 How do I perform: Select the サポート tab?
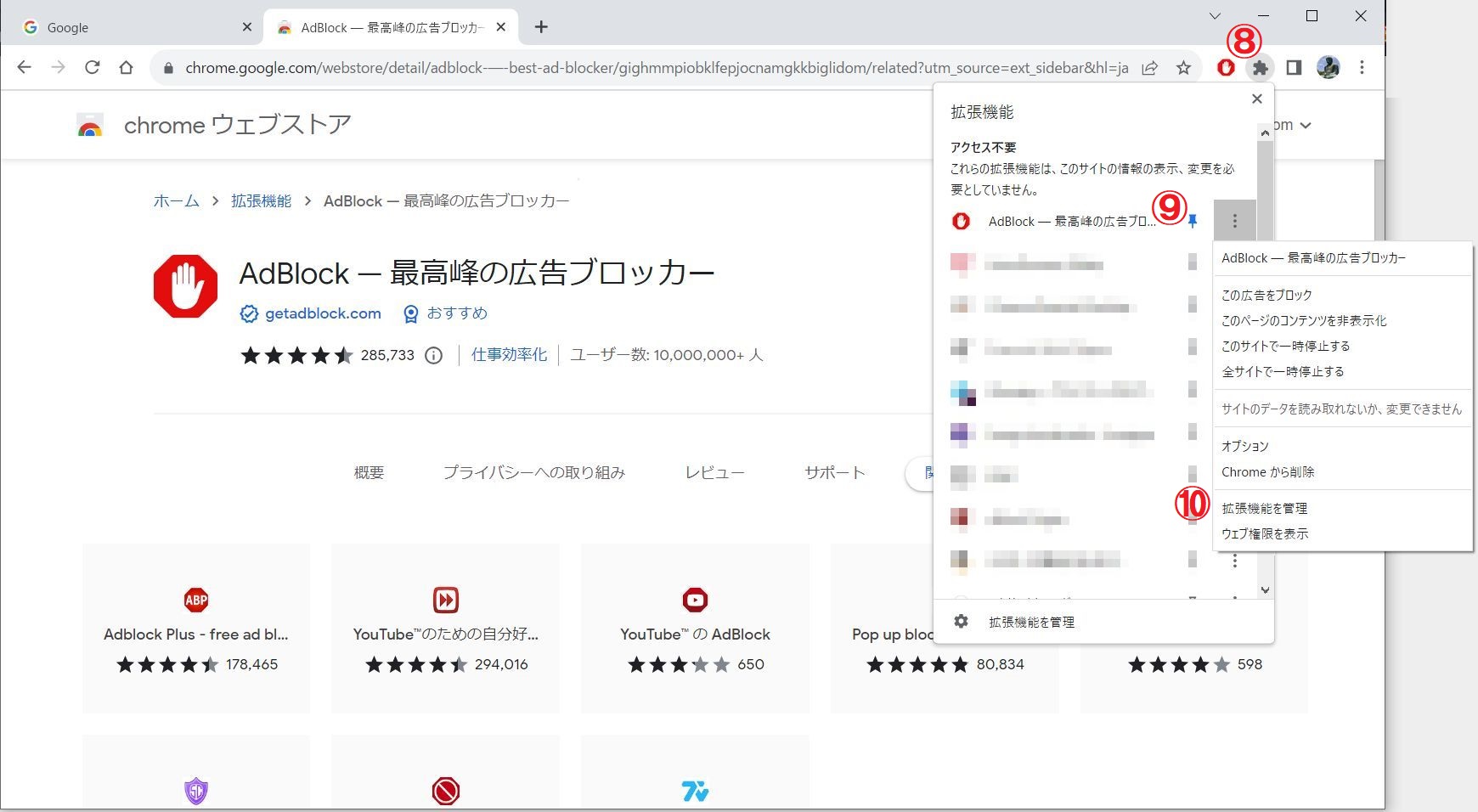835,472
